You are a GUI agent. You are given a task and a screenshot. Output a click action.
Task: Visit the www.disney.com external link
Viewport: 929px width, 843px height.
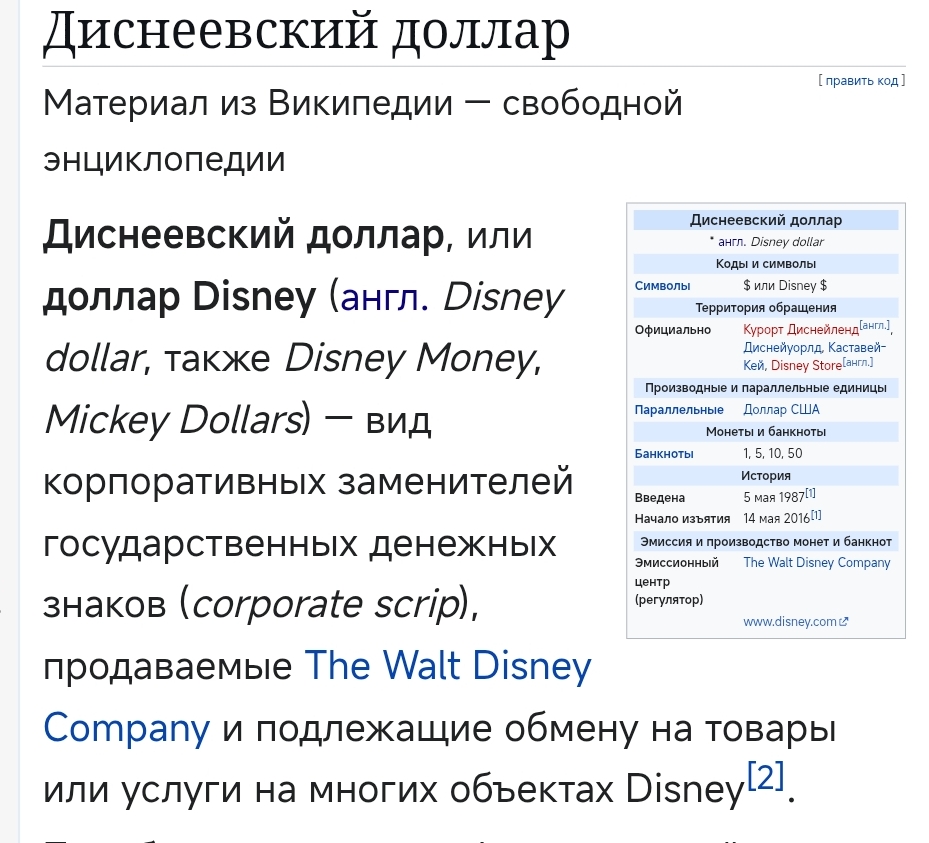[x=790, y=621]
